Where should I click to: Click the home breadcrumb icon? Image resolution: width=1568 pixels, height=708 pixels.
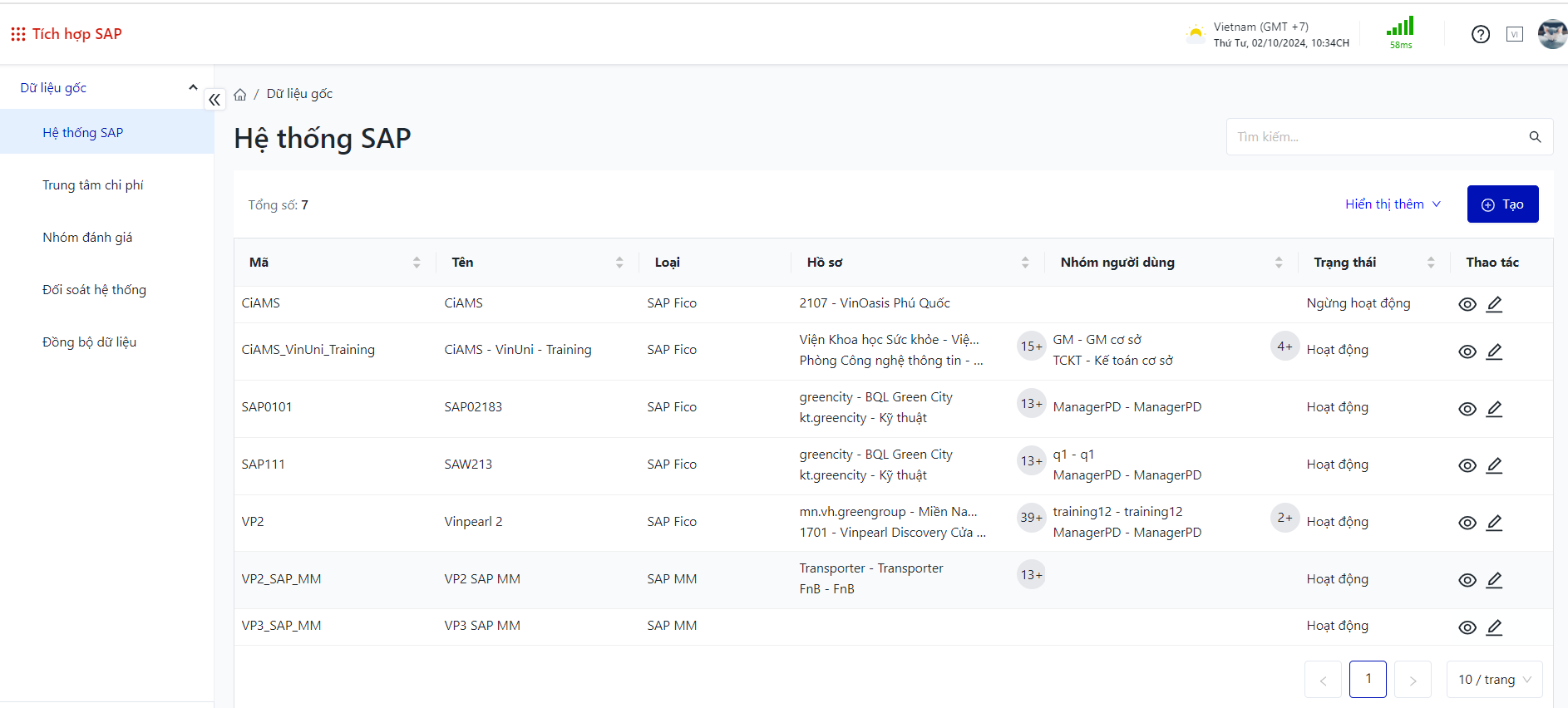[x=240, y=95]
